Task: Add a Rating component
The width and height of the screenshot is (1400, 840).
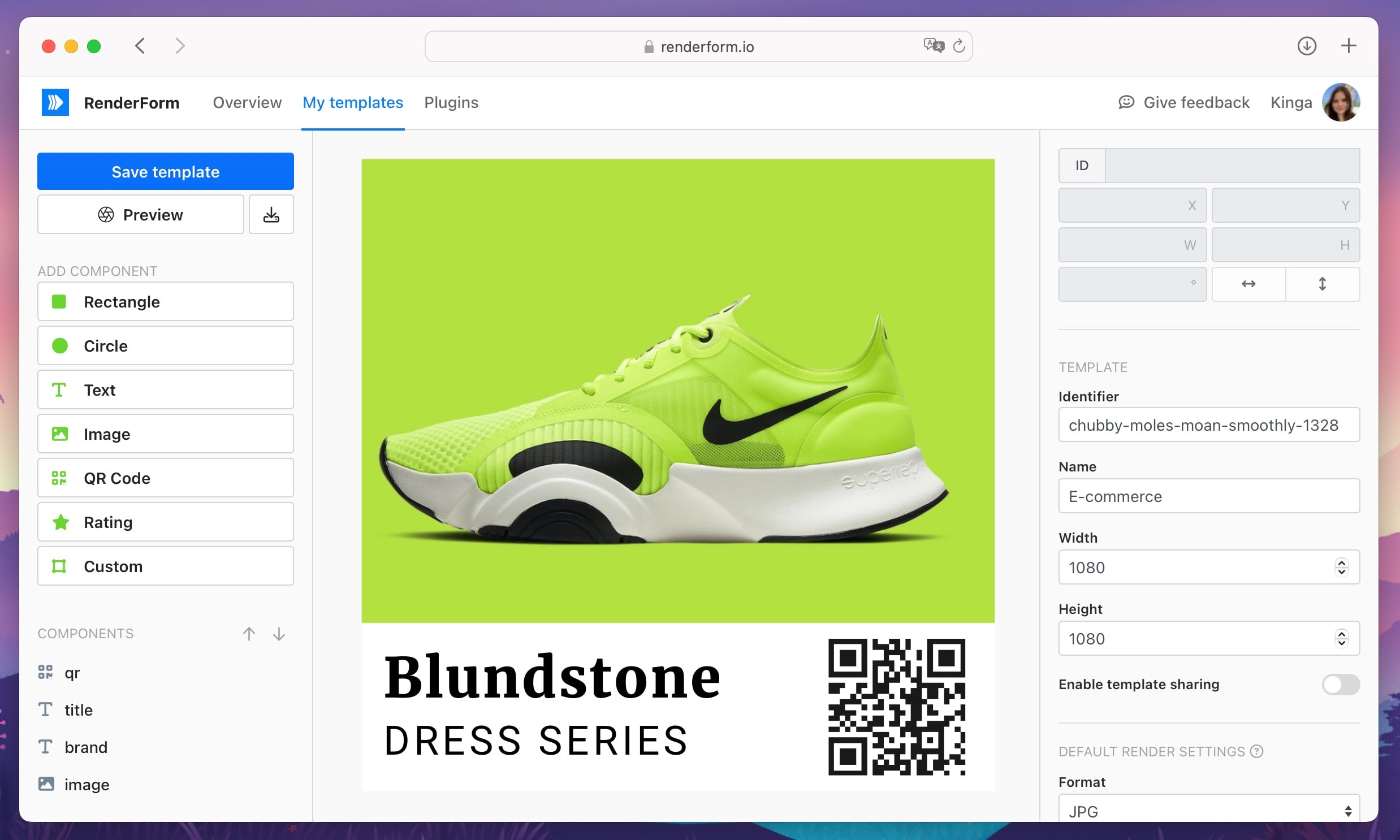Action: pos(165,522)
